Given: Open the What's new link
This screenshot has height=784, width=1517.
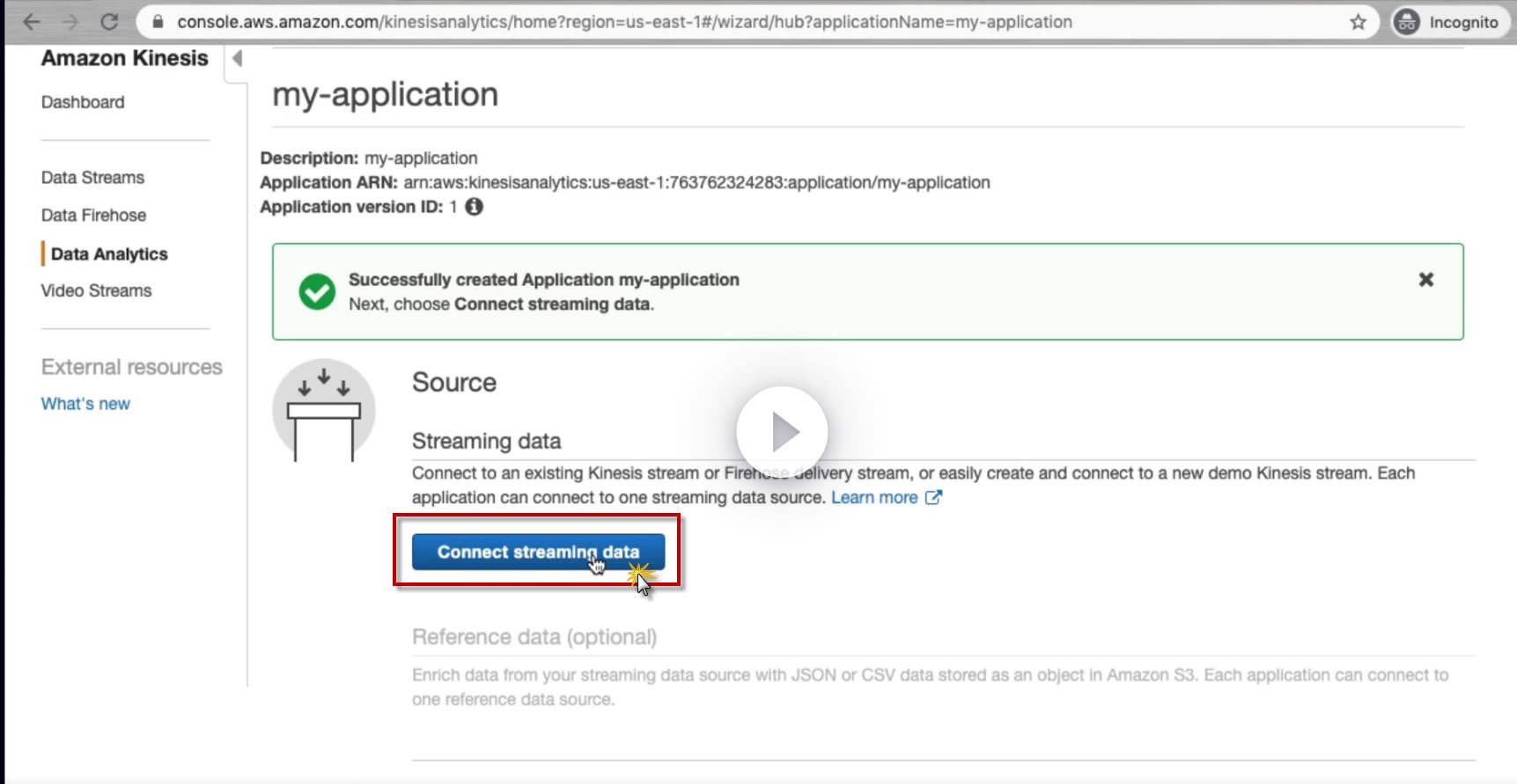Looking at the screenshot, I should 85,404.
